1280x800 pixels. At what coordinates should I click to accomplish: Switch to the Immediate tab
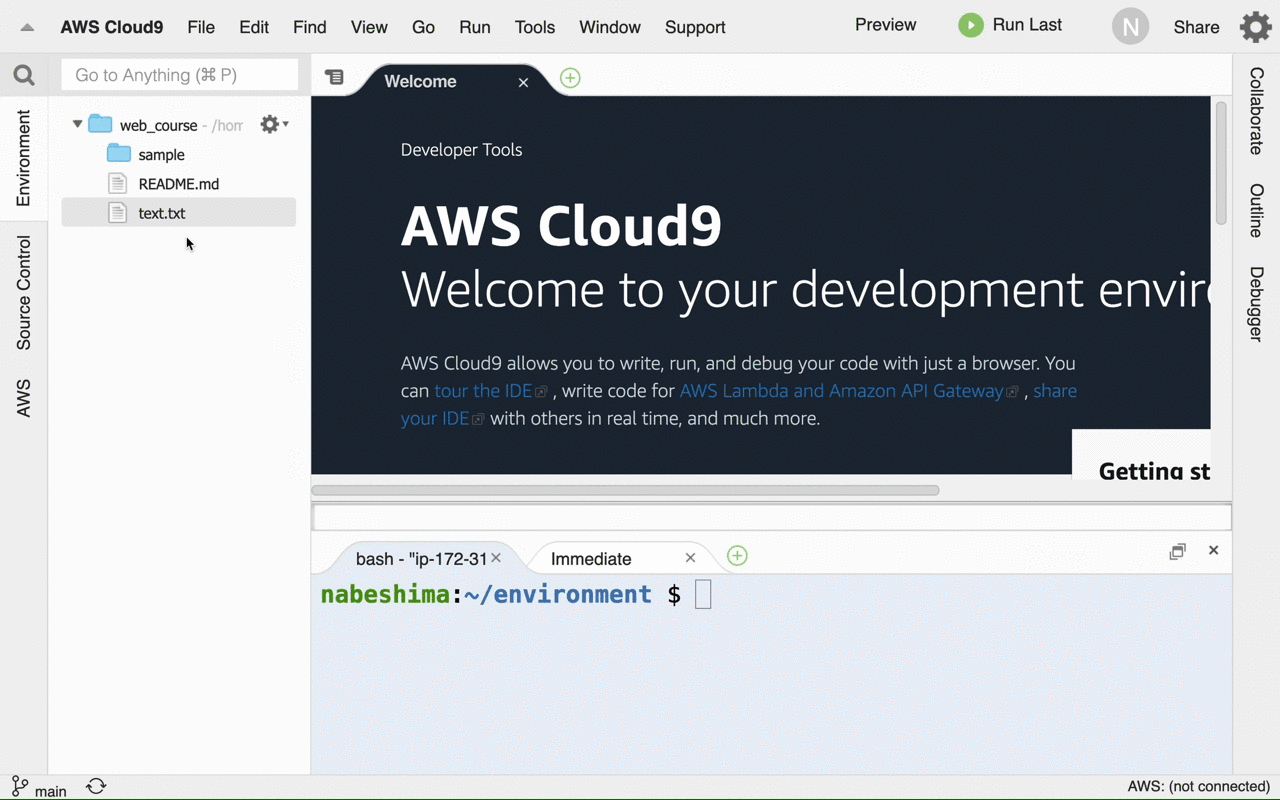tap(591, 559)
